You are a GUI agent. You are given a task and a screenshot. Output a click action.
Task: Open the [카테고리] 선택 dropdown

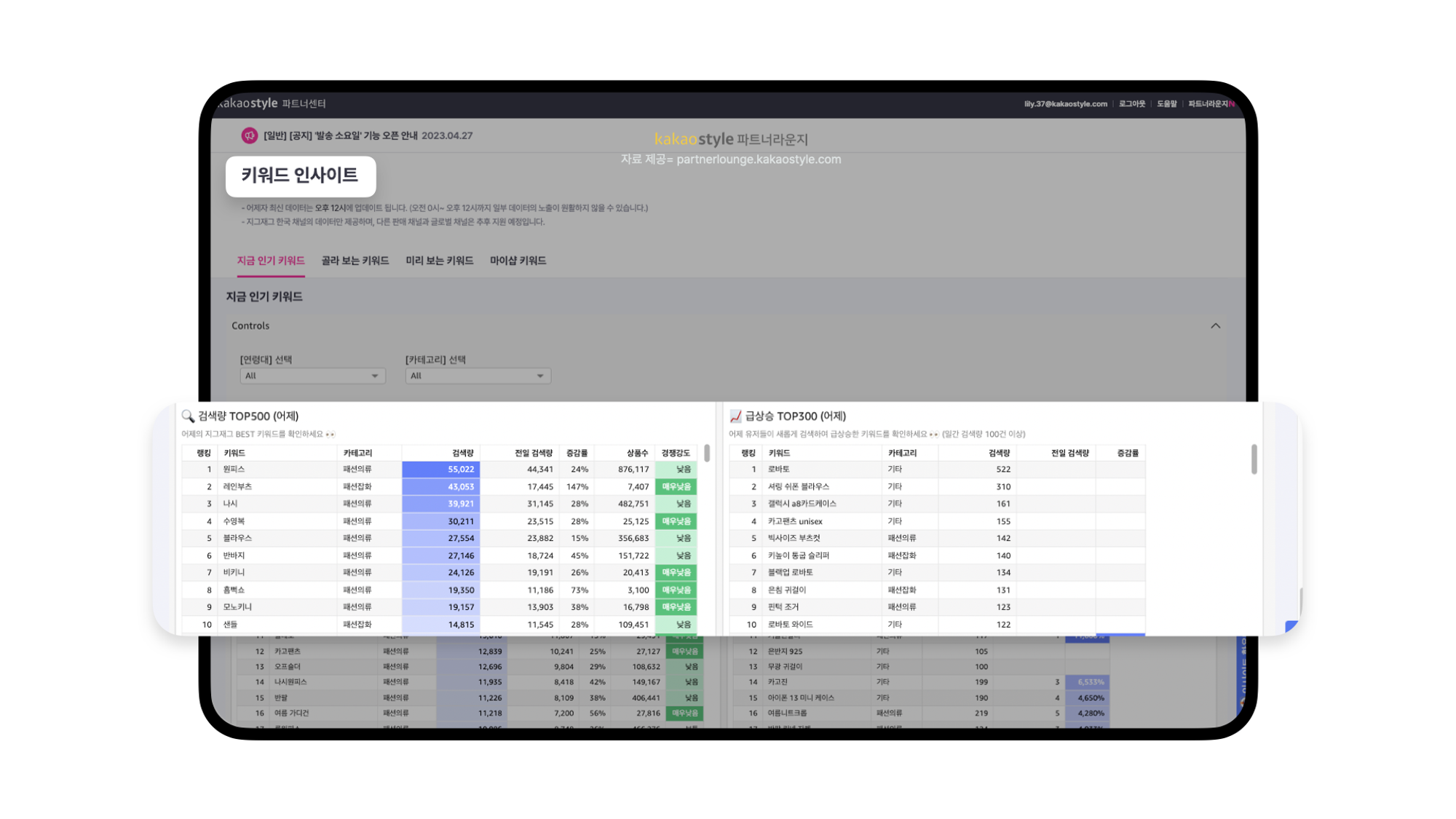[x=478, y=376]
